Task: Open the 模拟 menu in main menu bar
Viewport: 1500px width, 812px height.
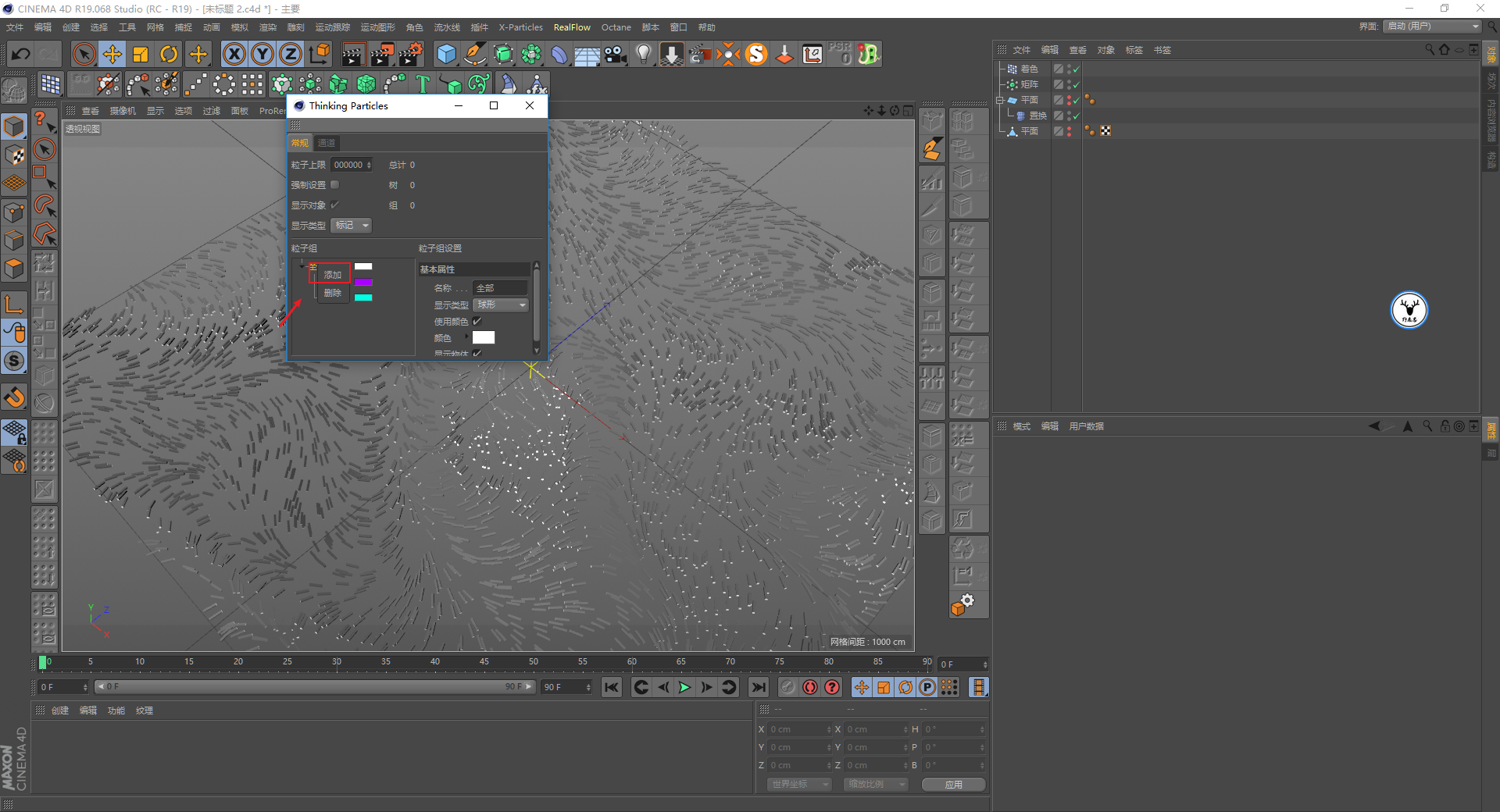Action: click(x=240, y=27)
